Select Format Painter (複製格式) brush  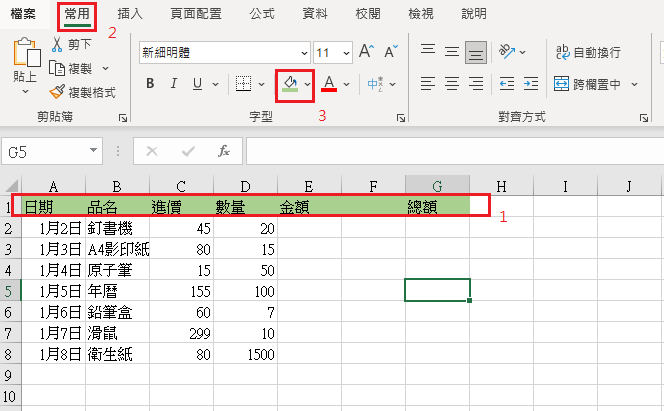[x=82, y=92]
